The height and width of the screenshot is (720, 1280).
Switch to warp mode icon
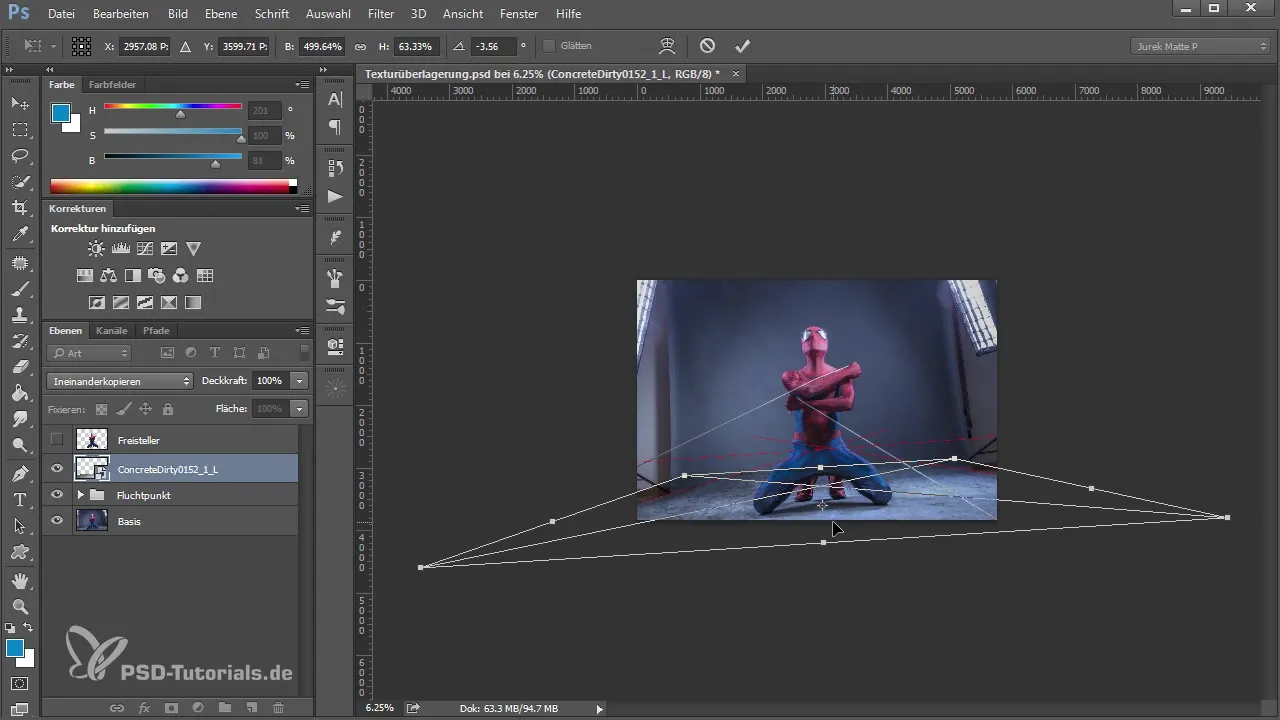pyautogui.click(x=667, y=46)
